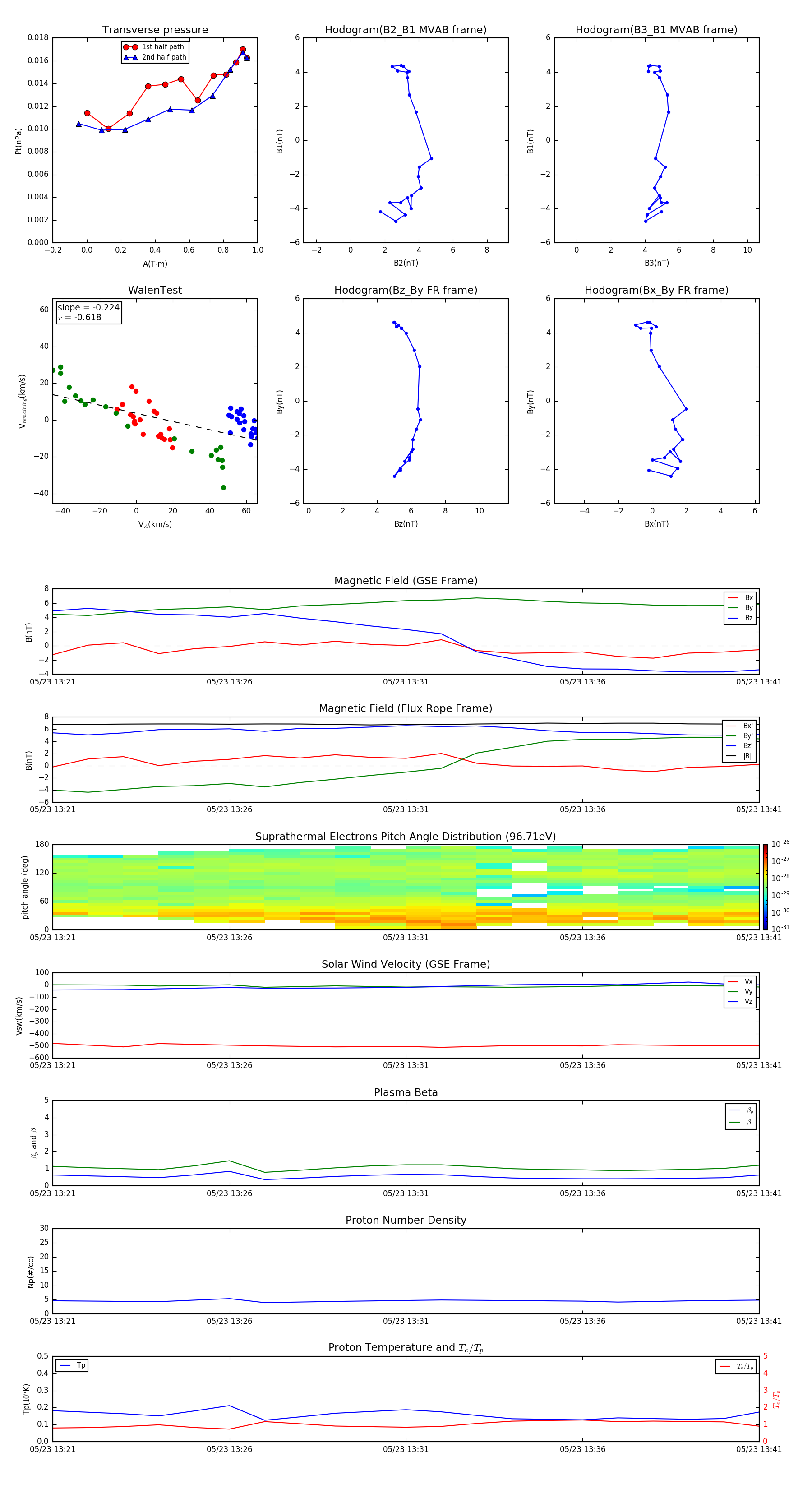Select the 'Hodogram(B2_B1 MVAB frame)' title
This screenshot has width=812, height=1489.
click(406, 30)
